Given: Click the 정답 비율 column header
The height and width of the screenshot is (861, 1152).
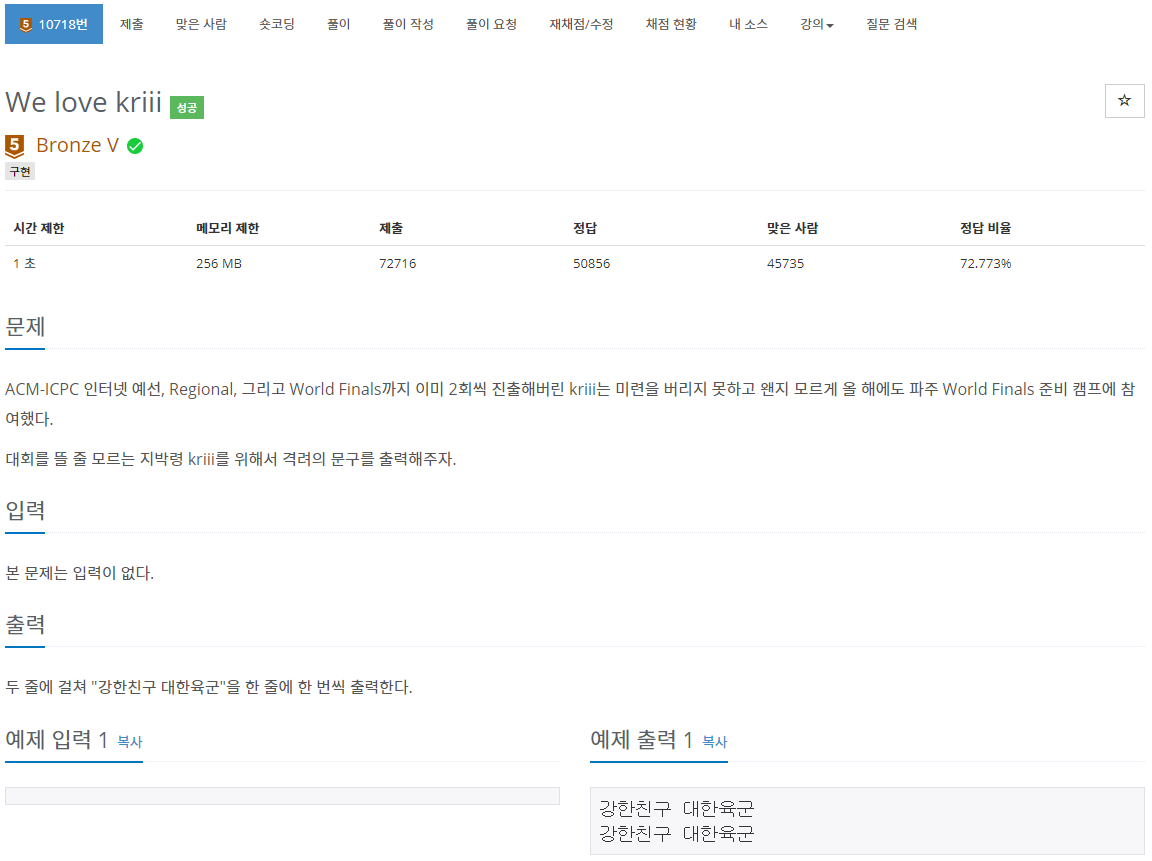Looking at the screenshot, I should pos(985,228).
